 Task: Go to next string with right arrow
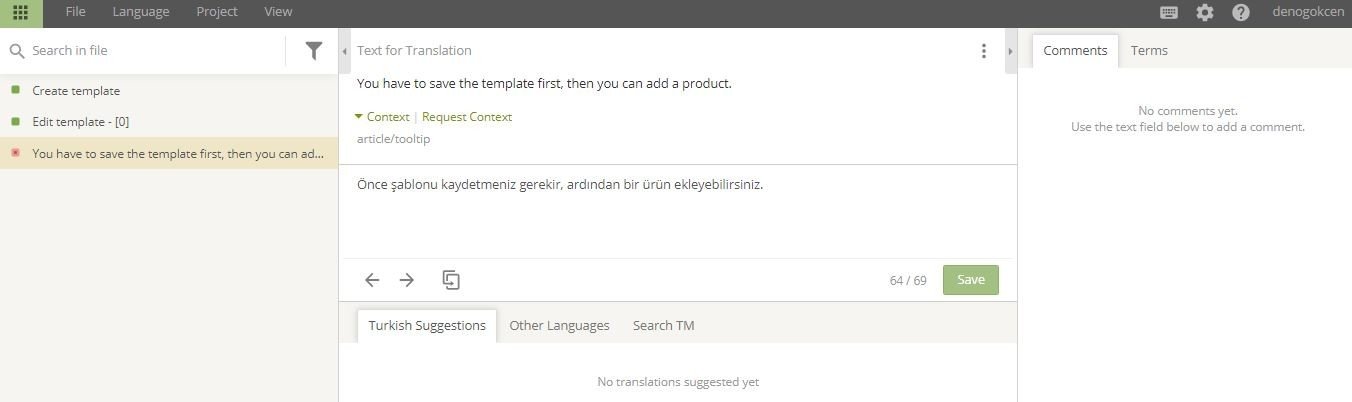407,280
